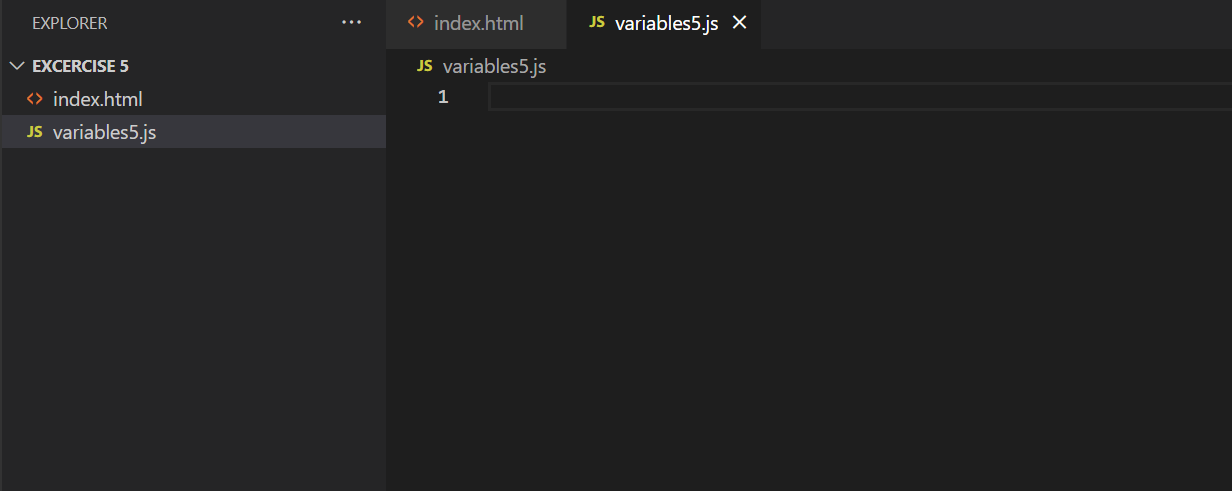Collapse the EXCERCISE 5 folder chevron

click(17, 66)
